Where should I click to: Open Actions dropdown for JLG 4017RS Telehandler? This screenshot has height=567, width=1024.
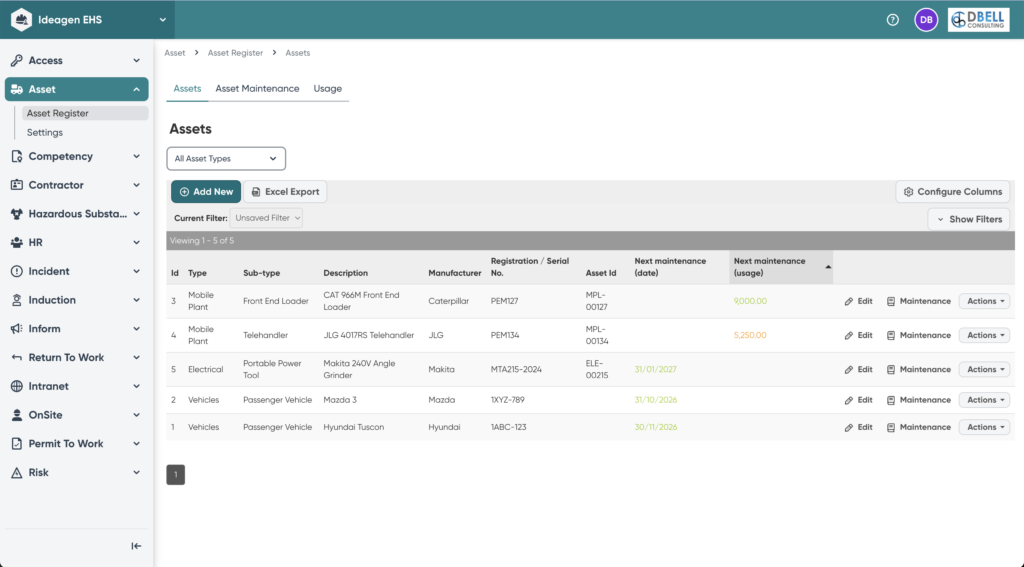(984, 335)
